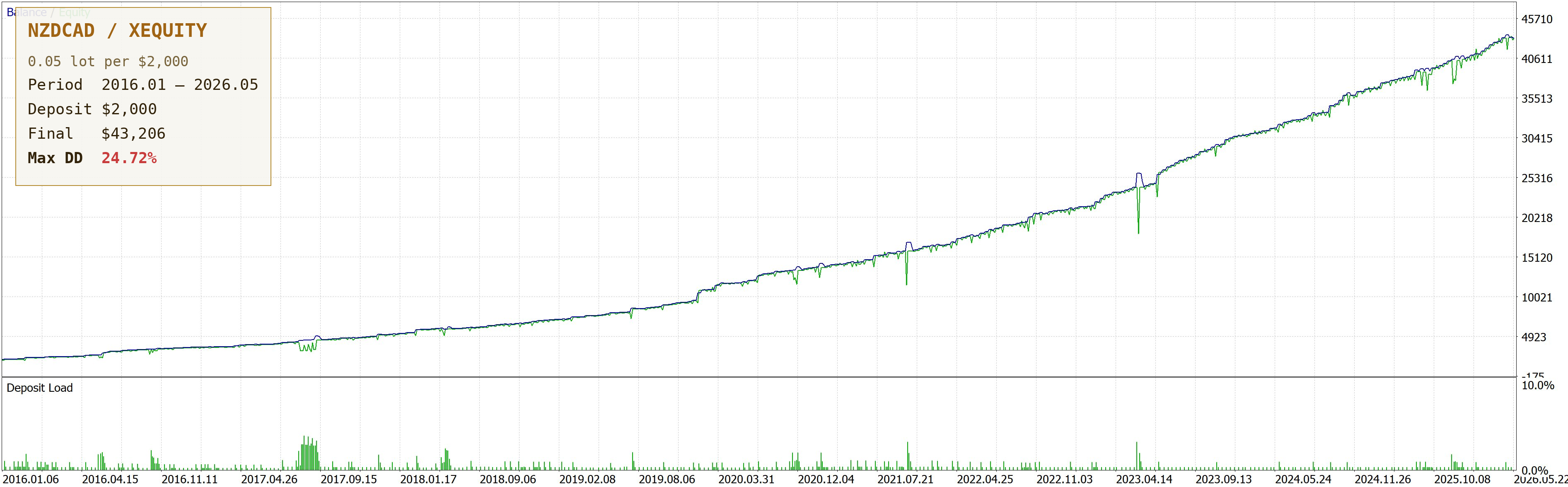Click the 10021 y-axis label
Viewport: 1568px width, 487px height.
(1537, 297)
